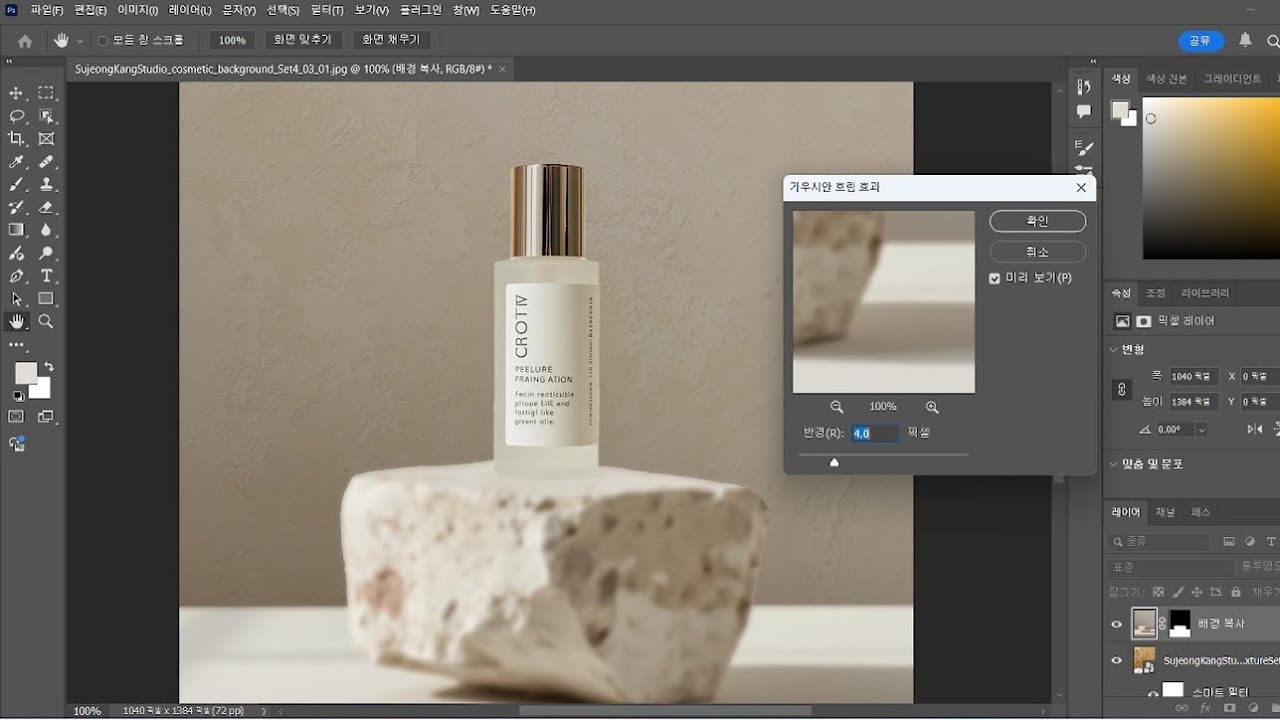Screen dimensions: 1280x720
Task: Select the Rectangle shape tool
Action: [46, 299]
